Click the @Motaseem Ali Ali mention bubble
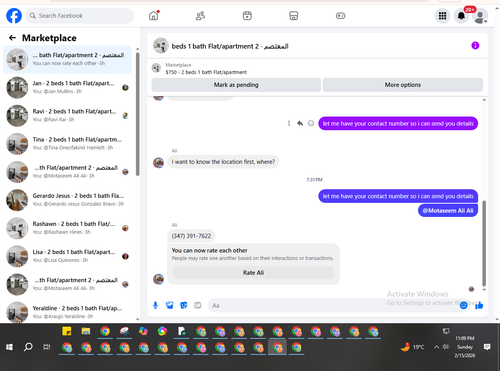This screenshot has height=371, width=500. coord(448,210)
